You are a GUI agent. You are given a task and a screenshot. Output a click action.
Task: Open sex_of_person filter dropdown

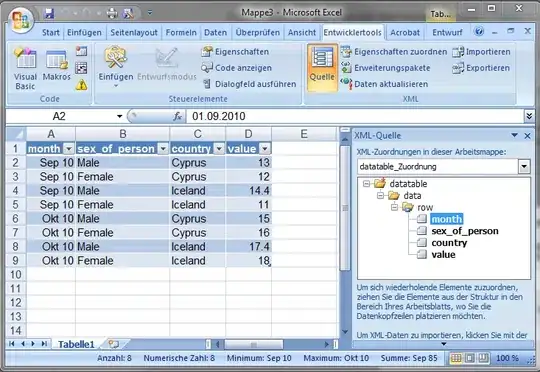[x=163, y=149]
